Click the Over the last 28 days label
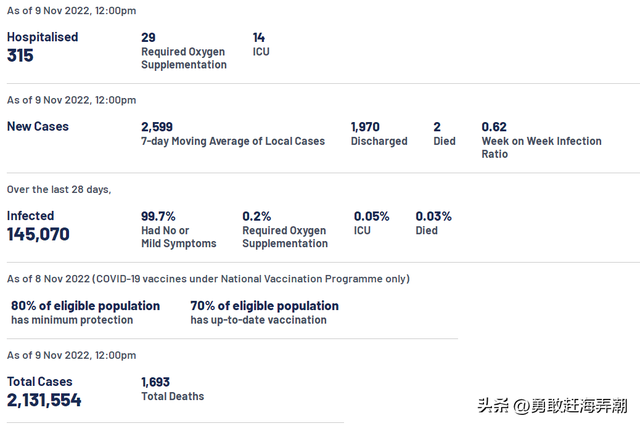640x426 pixels. tap(59, 190)
